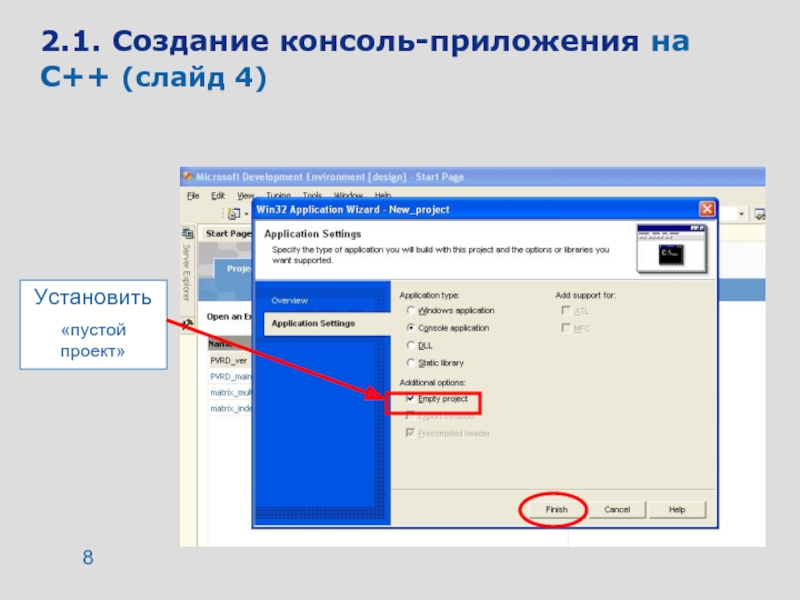
Task: Click the Microsoft Development Environment title icon
Action: click(x=188, y=177)
